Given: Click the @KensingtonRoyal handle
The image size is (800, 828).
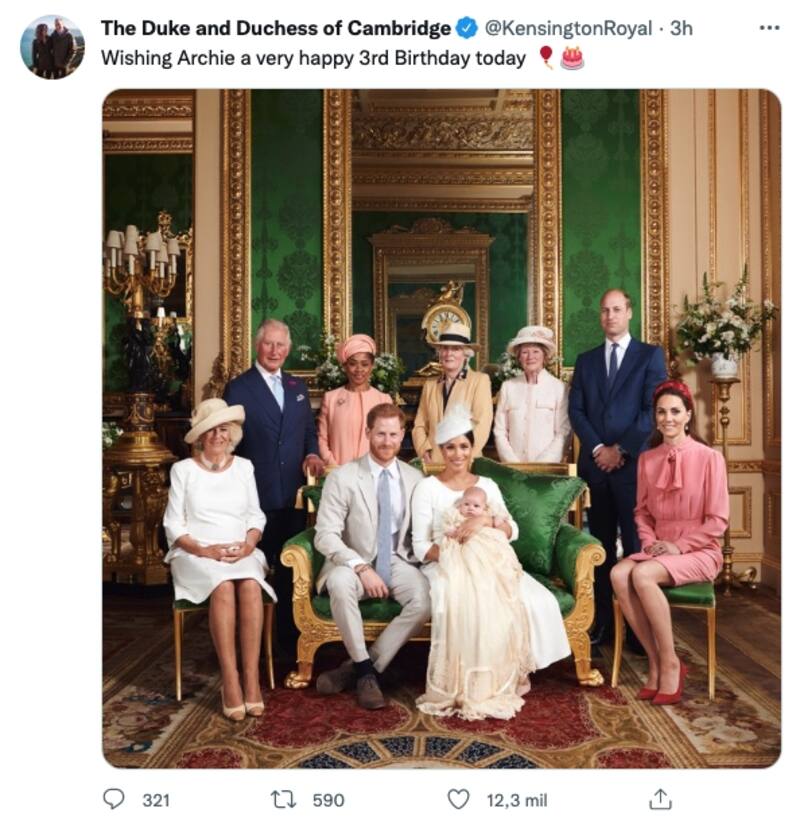Looking at the screenshot, I should click(570, 29).
